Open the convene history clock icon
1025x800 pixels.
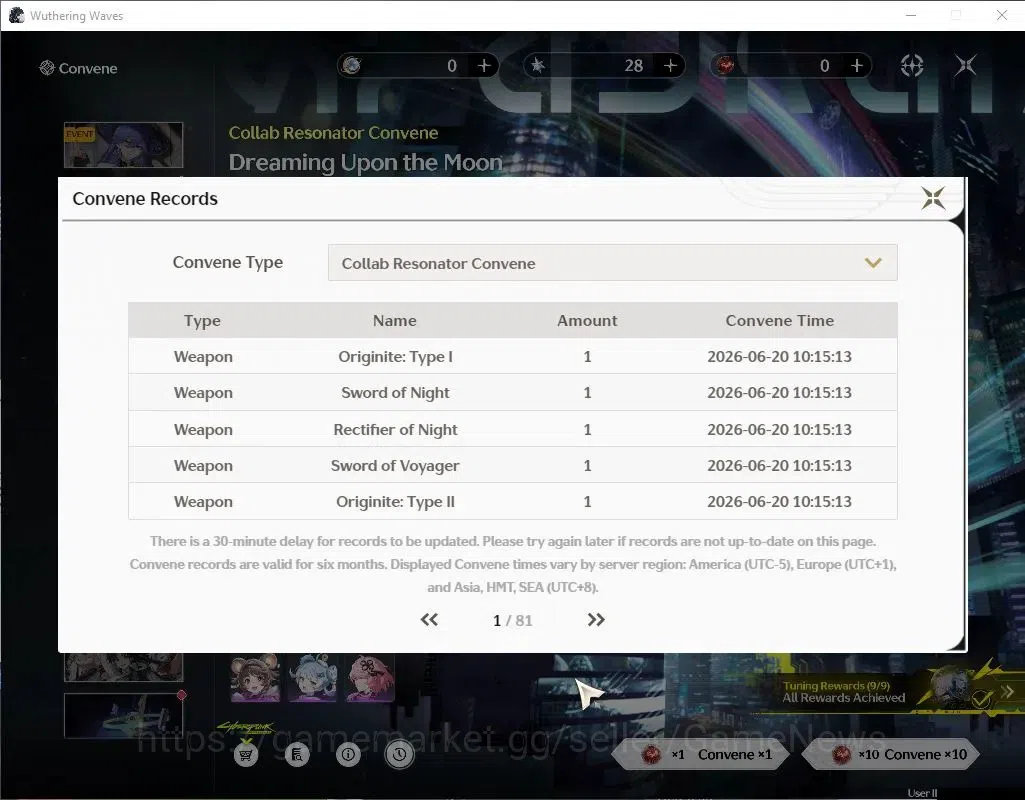(x=399, y=755)
